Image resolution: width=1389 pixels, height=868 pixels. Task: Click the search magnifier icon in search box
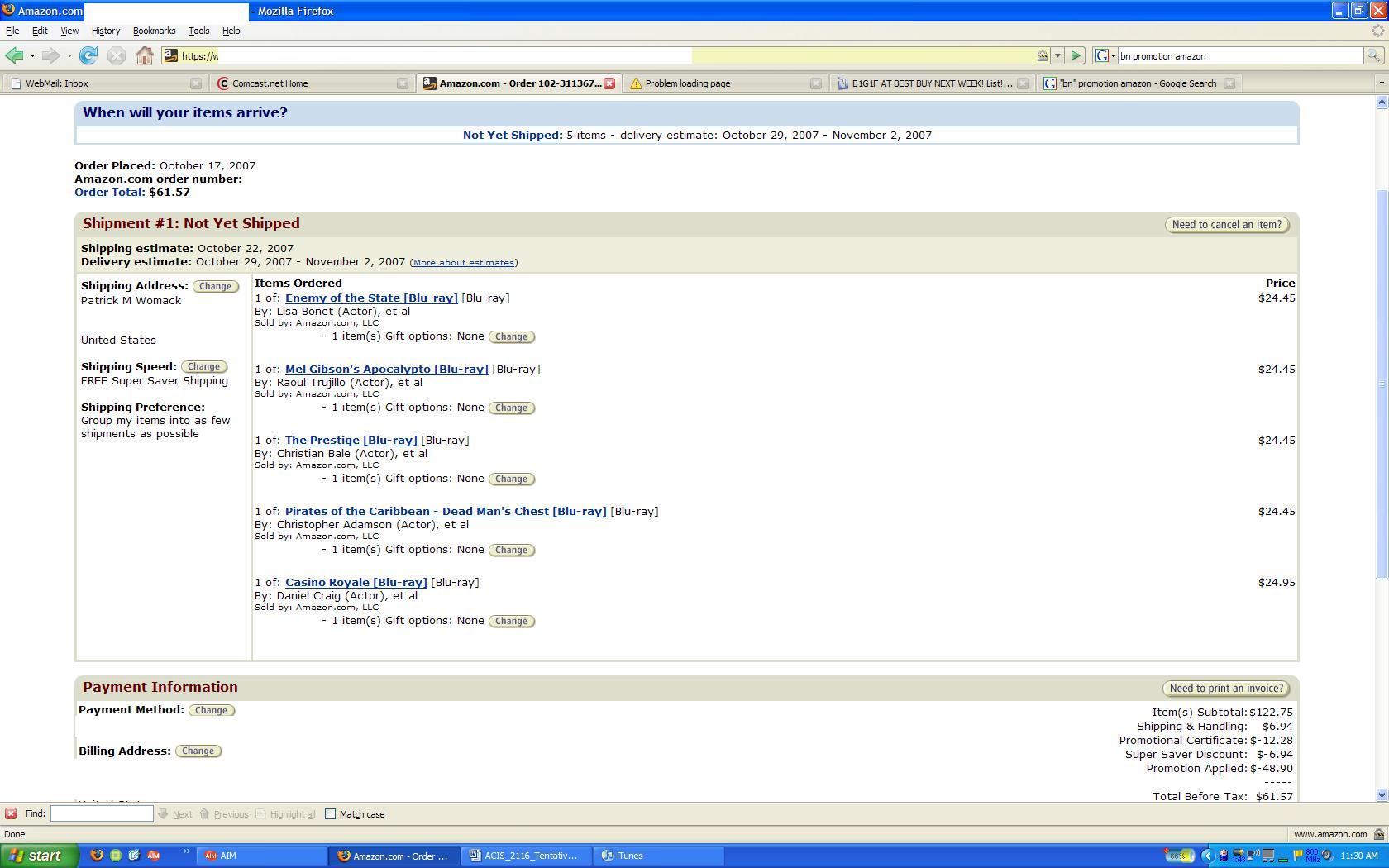coord(1373,55)
